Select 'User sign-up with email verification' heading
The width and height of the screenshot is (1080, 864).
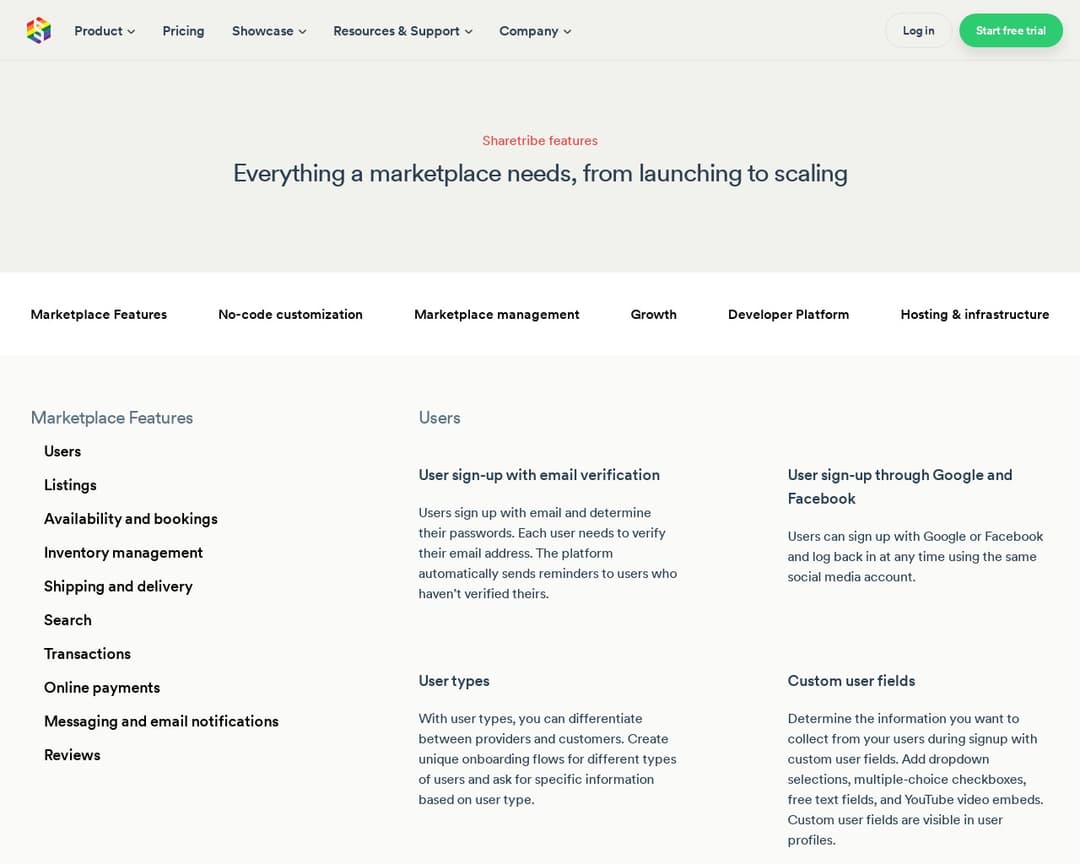539,475
